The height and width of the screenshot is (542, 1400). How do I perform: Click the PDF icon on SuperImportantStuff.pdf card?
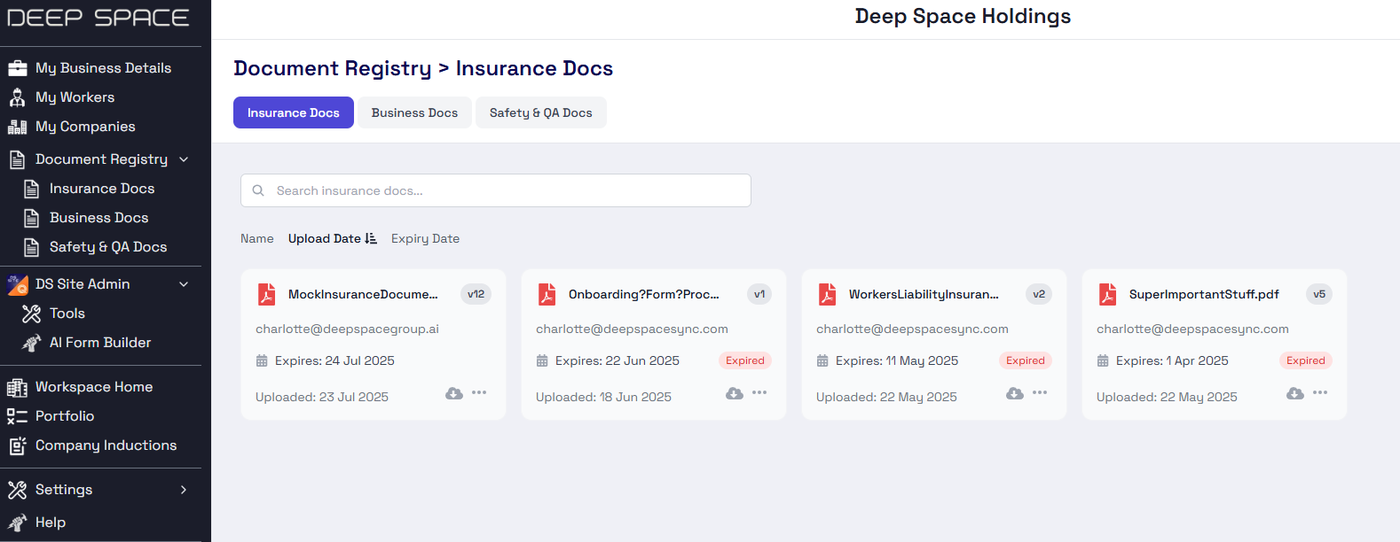tap(1108, 295)
